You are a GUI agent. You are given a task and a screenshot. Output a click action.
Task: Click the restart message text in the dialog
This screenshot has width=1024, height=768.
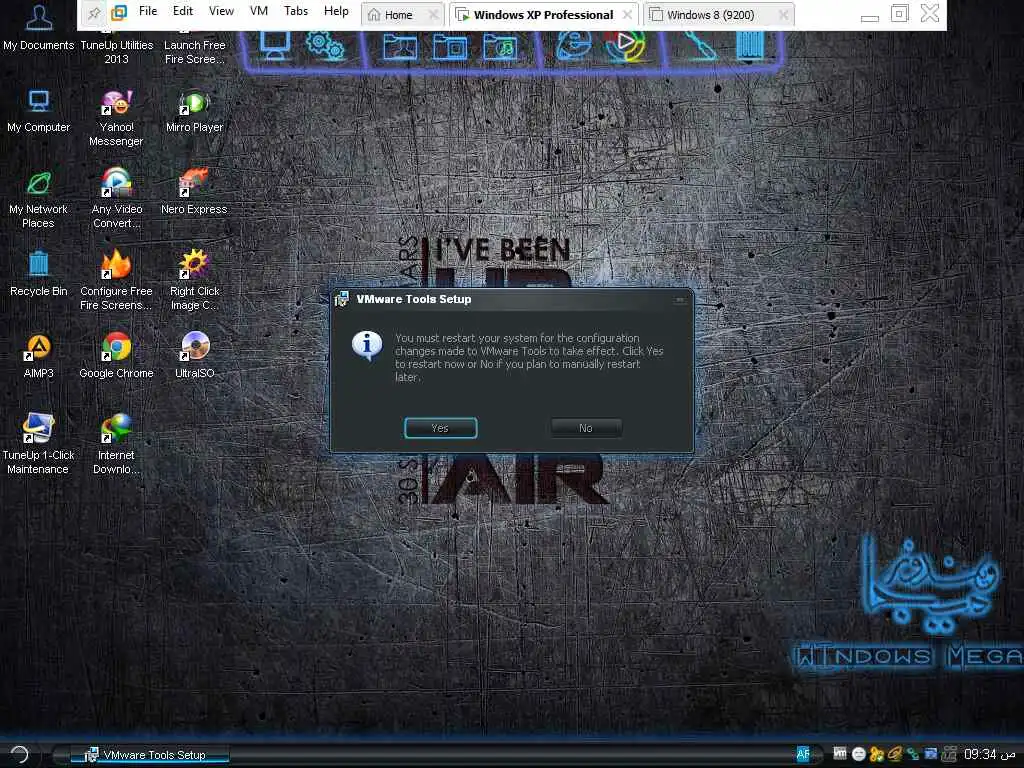(x=529, y=357)
